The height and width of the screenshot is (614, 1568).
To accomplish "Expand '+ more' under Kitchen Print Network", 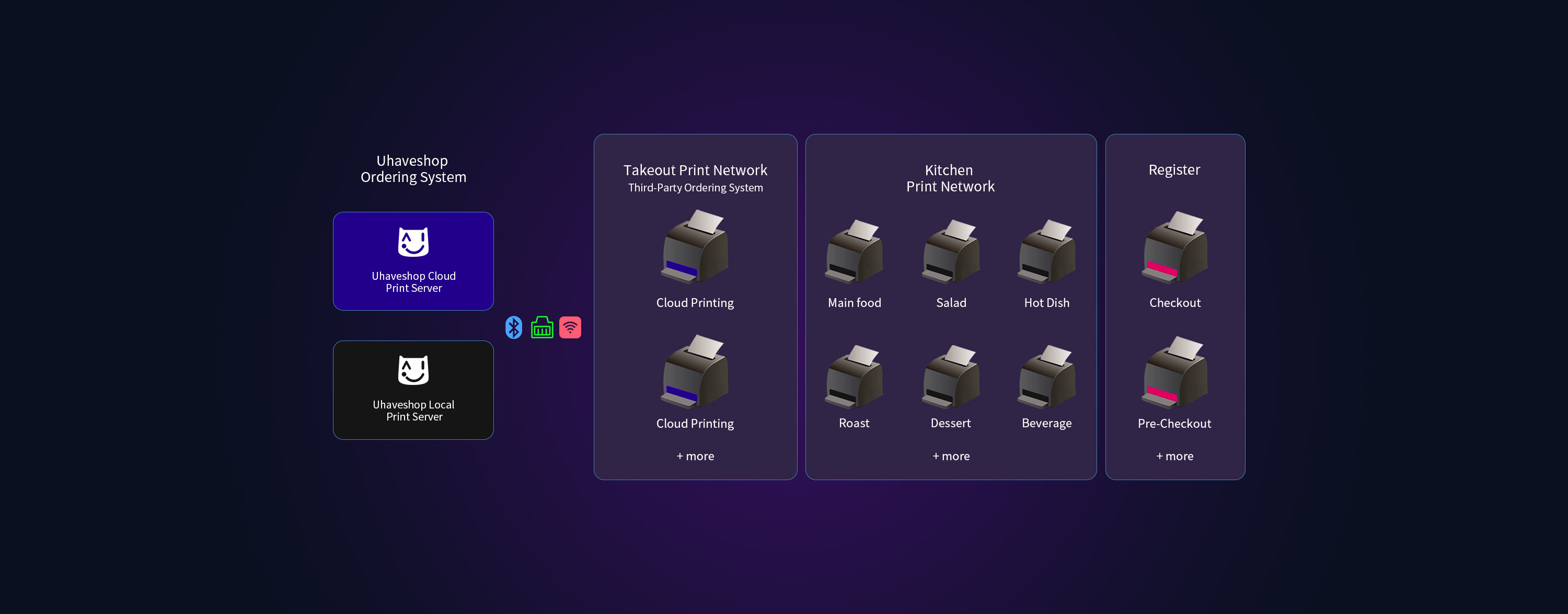I will [x=951, y=456].
